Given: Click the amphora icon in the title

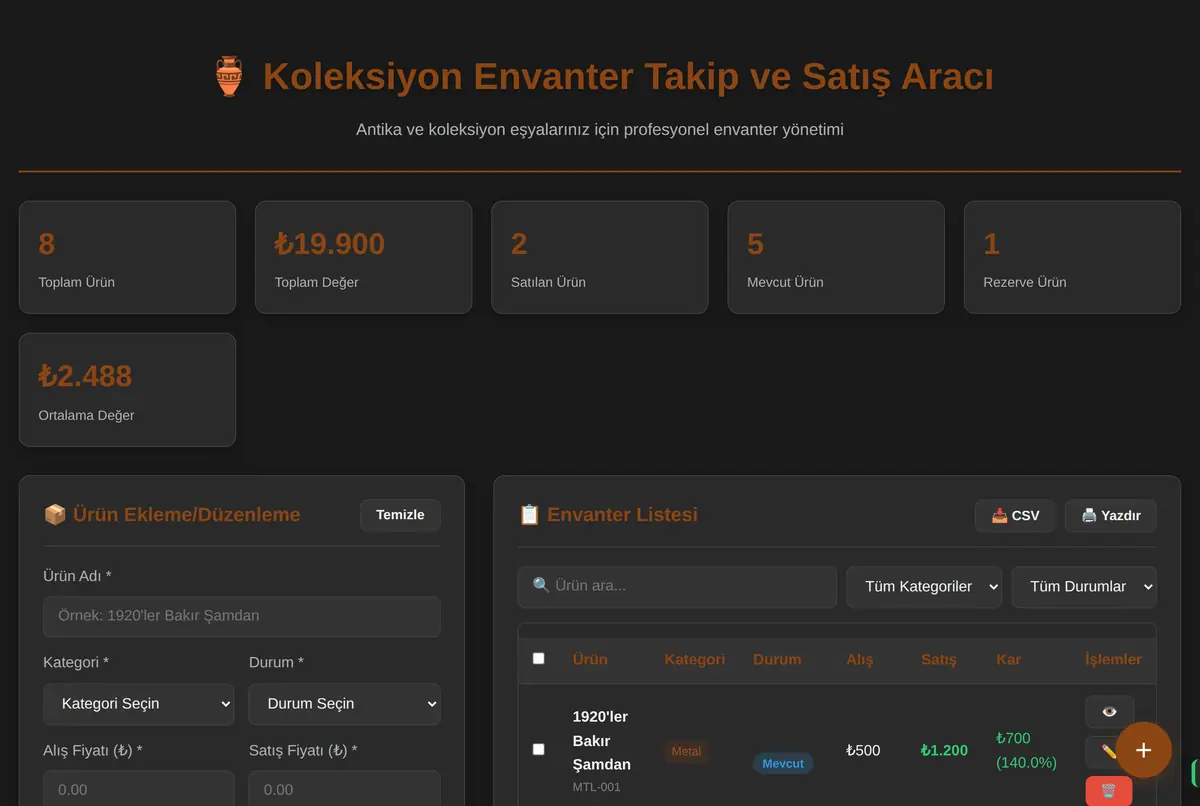Looking at the screenshot, I should pyautogui.click(x=229, y=77).
